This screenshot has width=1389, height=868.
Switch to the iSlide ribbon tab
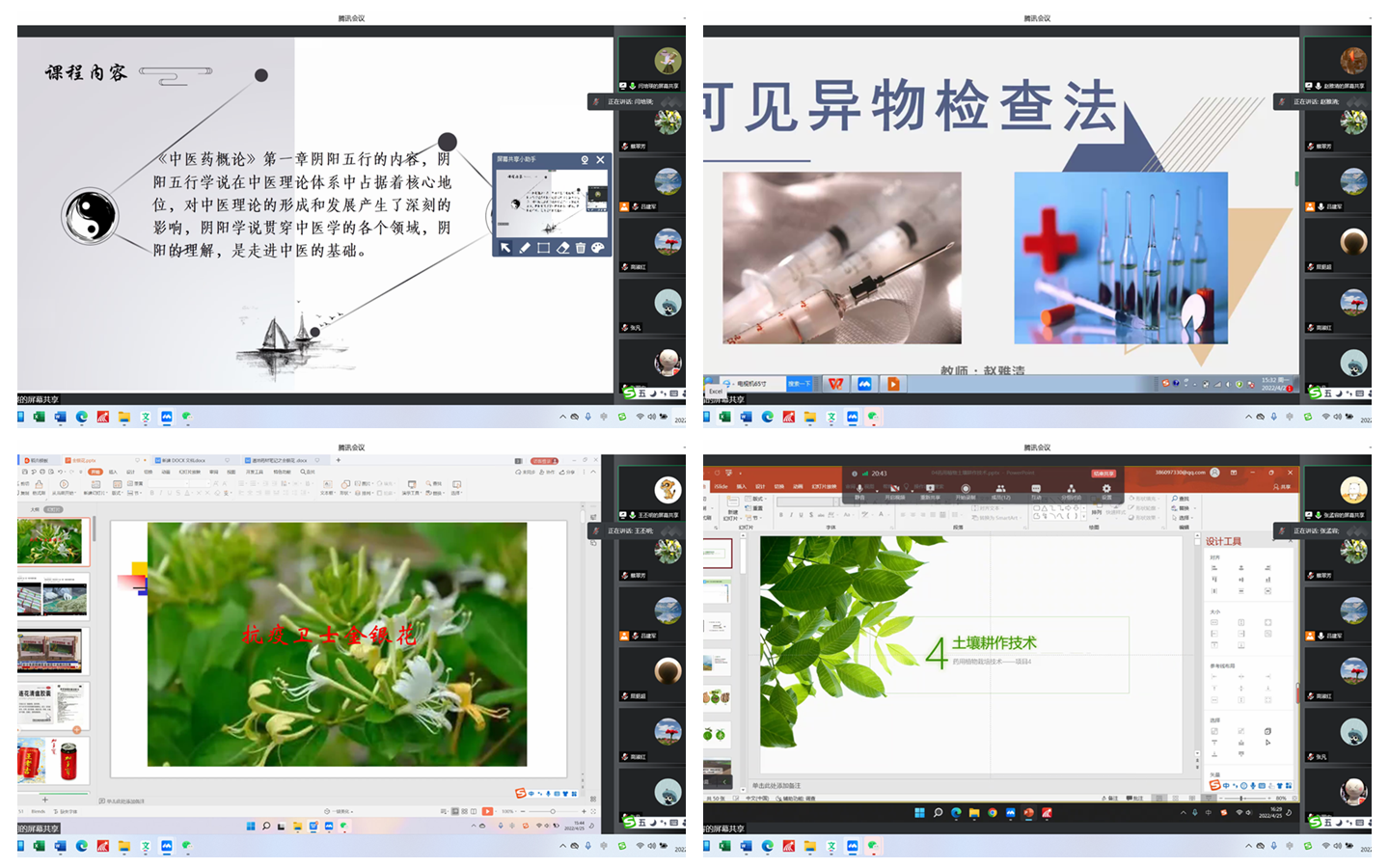(x=721, y=486)
